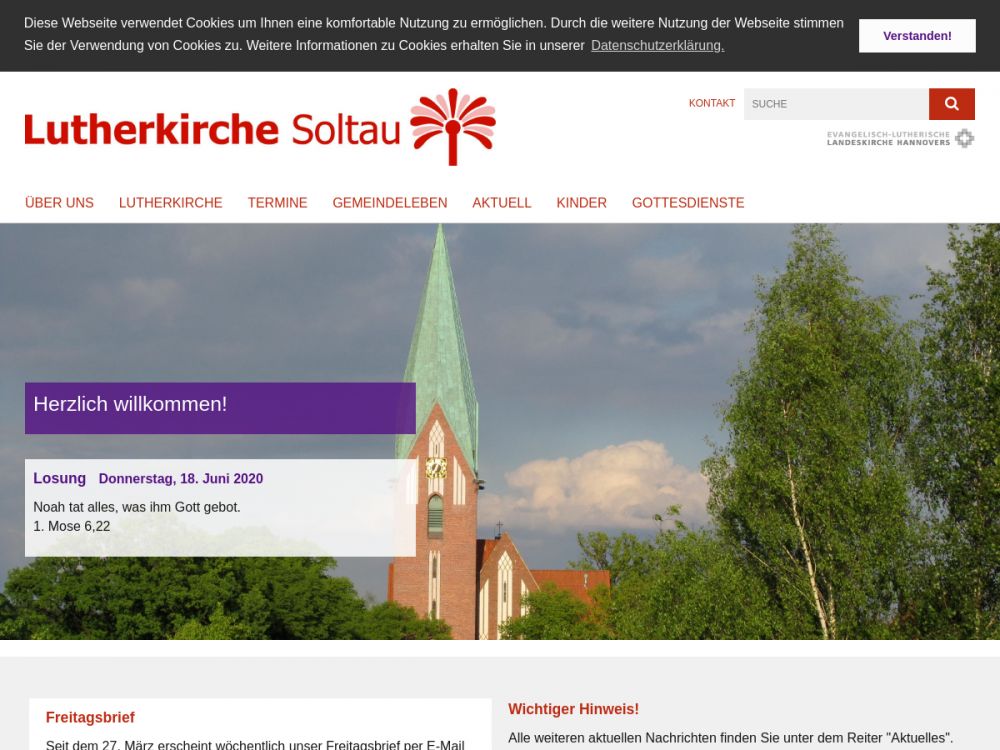Click the Lutherkirche Soltau logo

pyautogui.click(x=260, y=128)
